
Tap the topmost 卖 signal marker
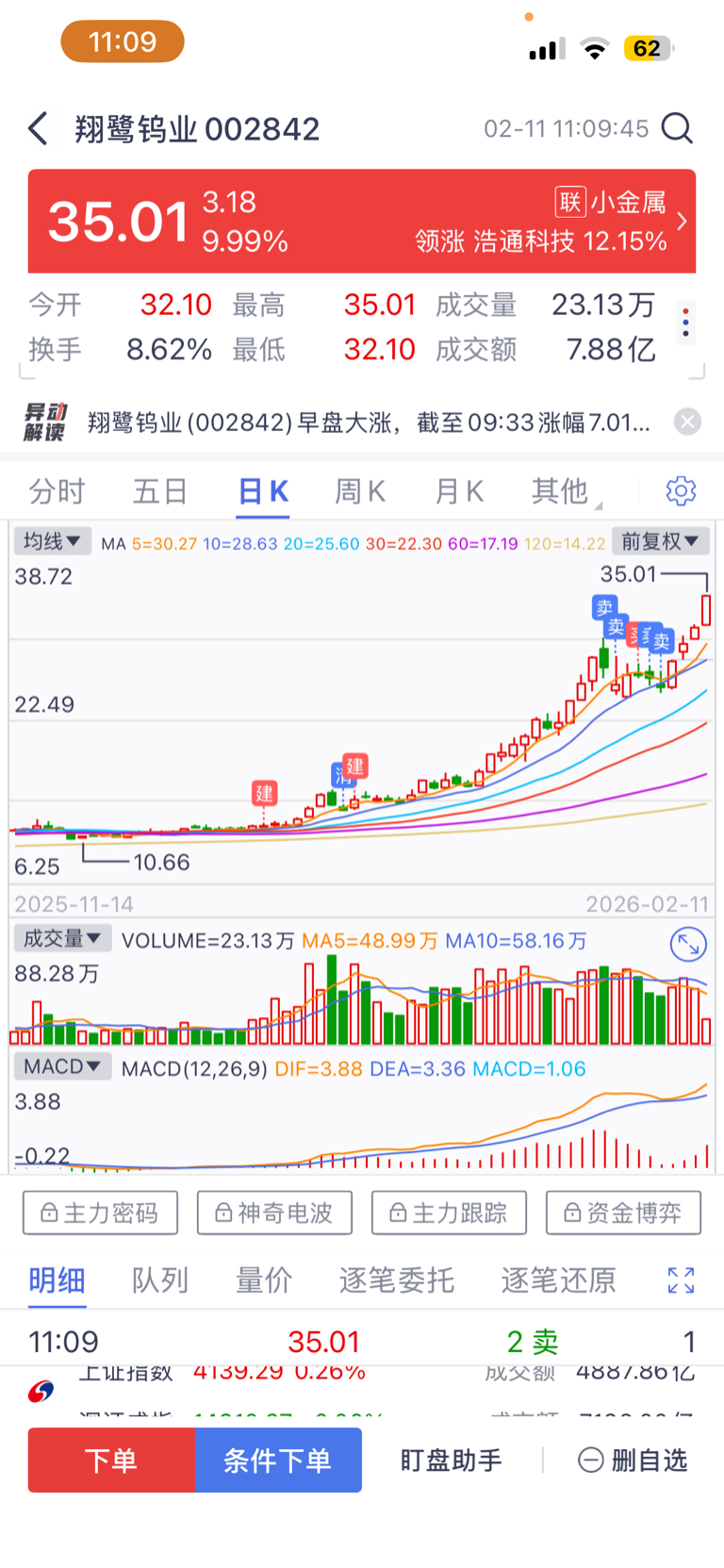tap(604, 608)
